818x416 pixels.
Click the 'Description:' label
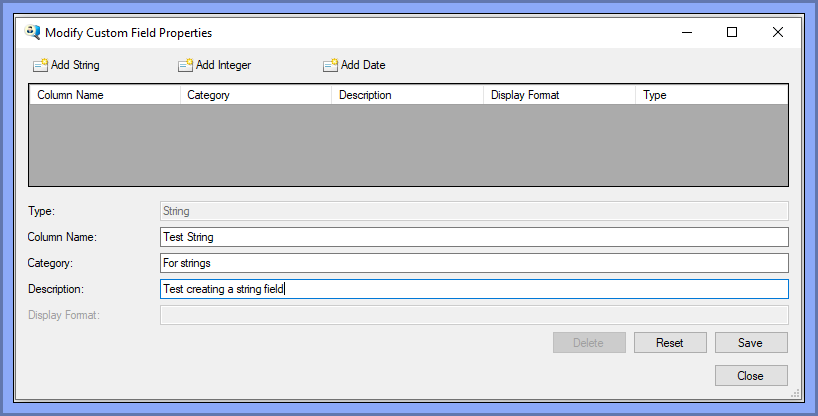click(56, 289)
